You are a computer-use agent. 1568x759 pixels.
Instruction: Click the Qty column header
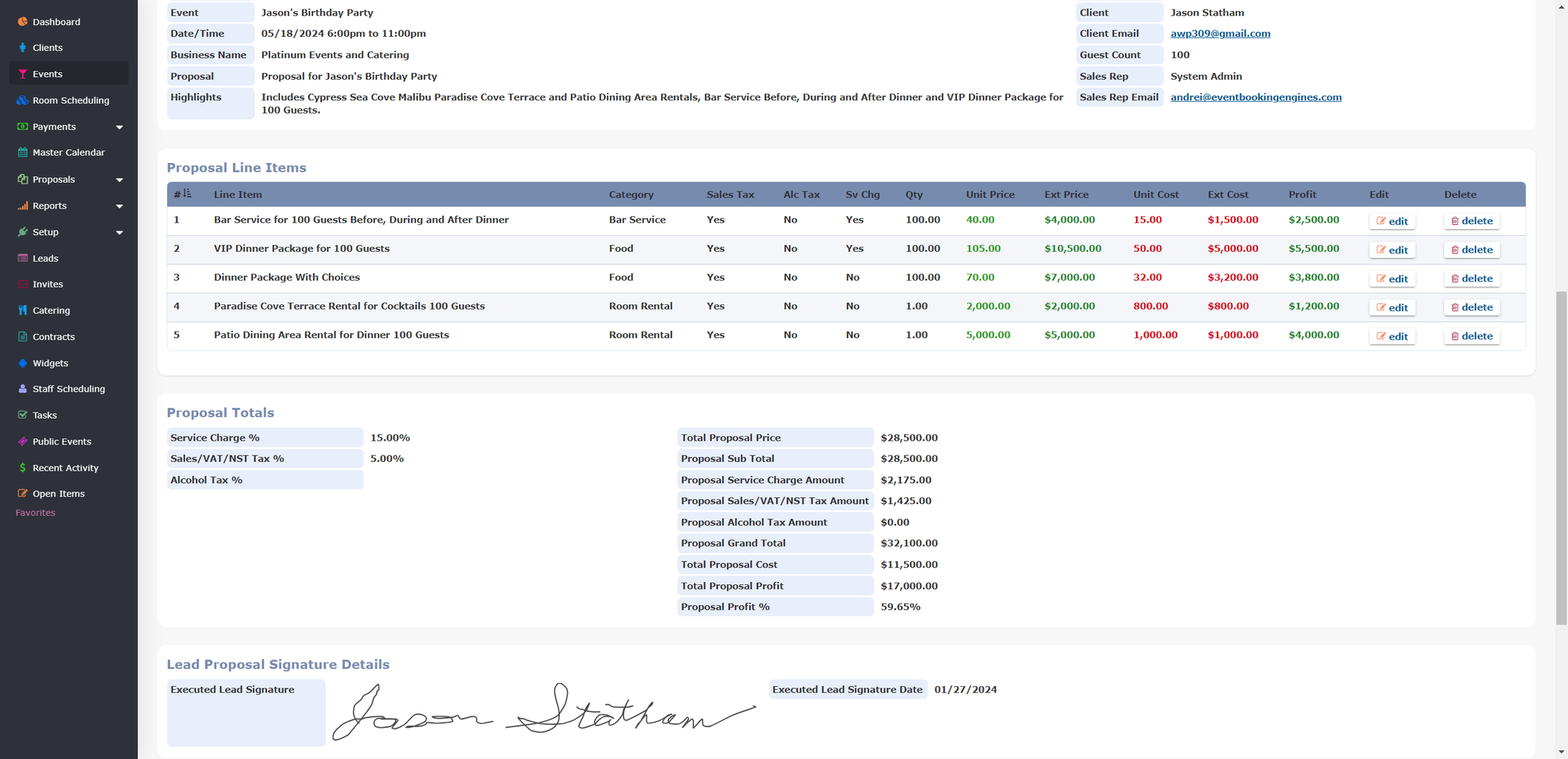914,194
